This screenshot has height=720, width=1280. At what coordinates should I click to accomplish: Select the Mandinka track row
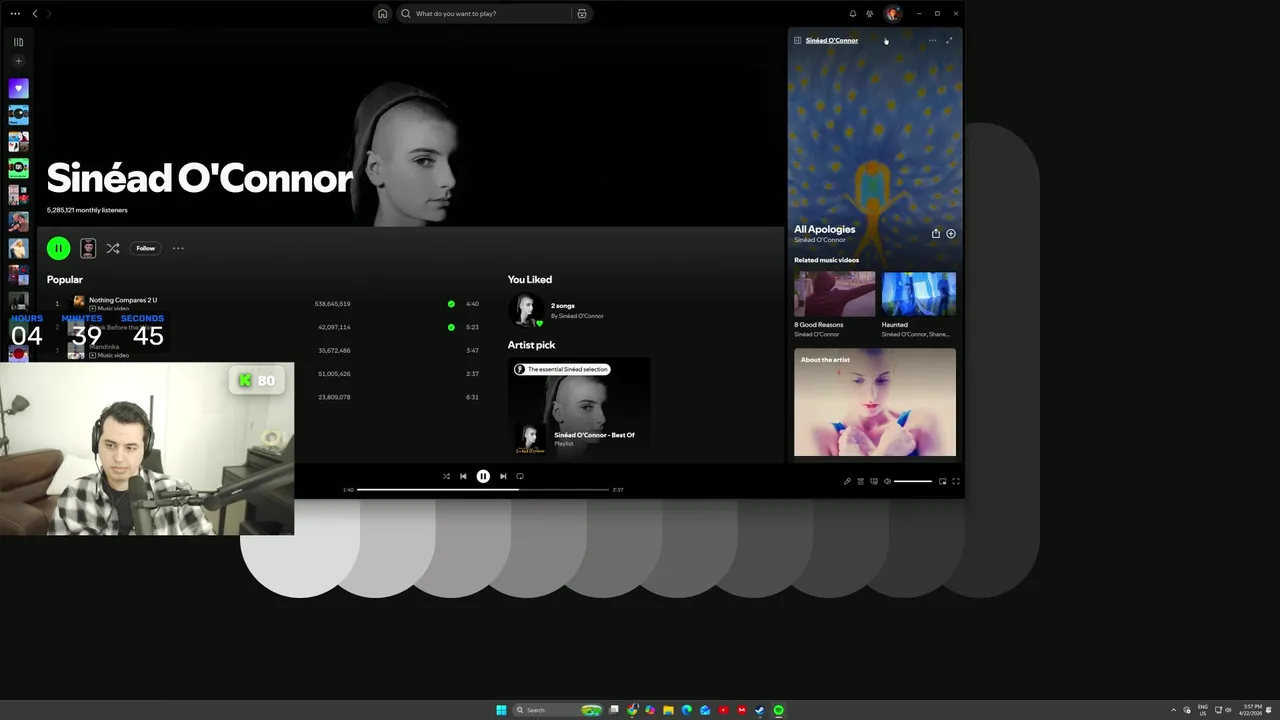point(265,350)
